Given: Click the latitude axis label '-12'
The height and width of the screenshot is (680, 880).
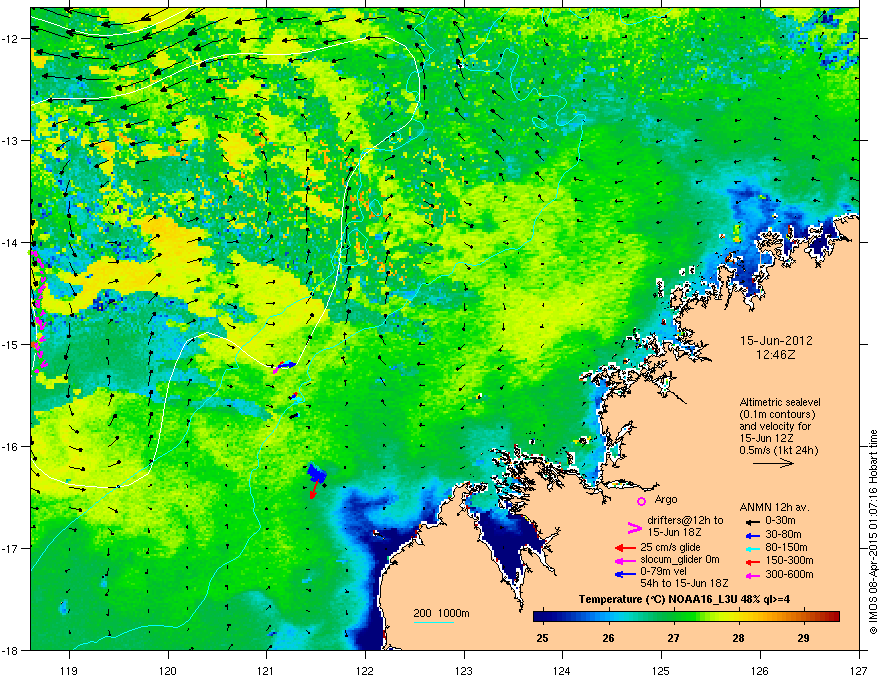Looking at the screenshot, I should coord(11,39).
